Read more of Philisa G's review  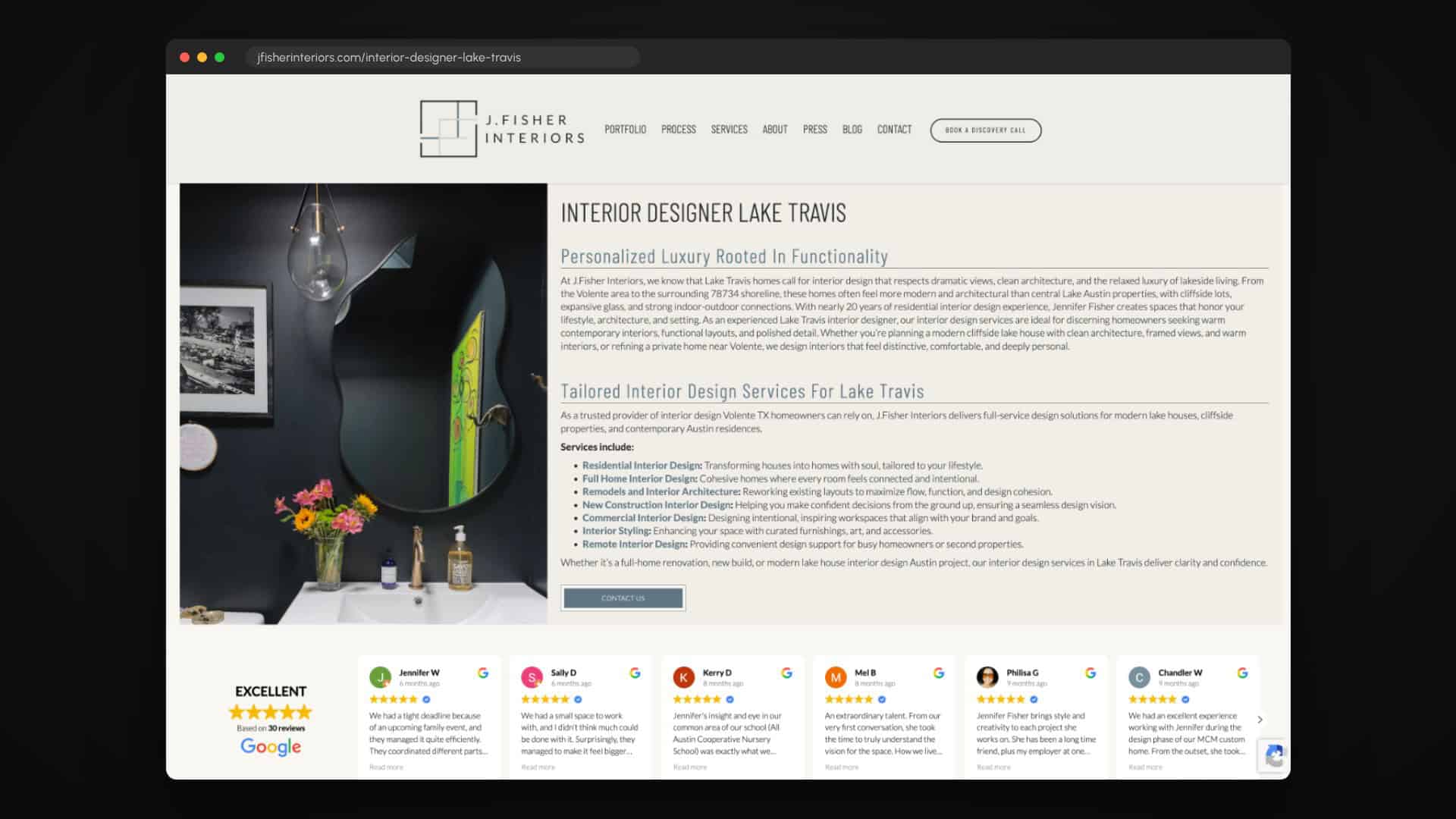993,767
